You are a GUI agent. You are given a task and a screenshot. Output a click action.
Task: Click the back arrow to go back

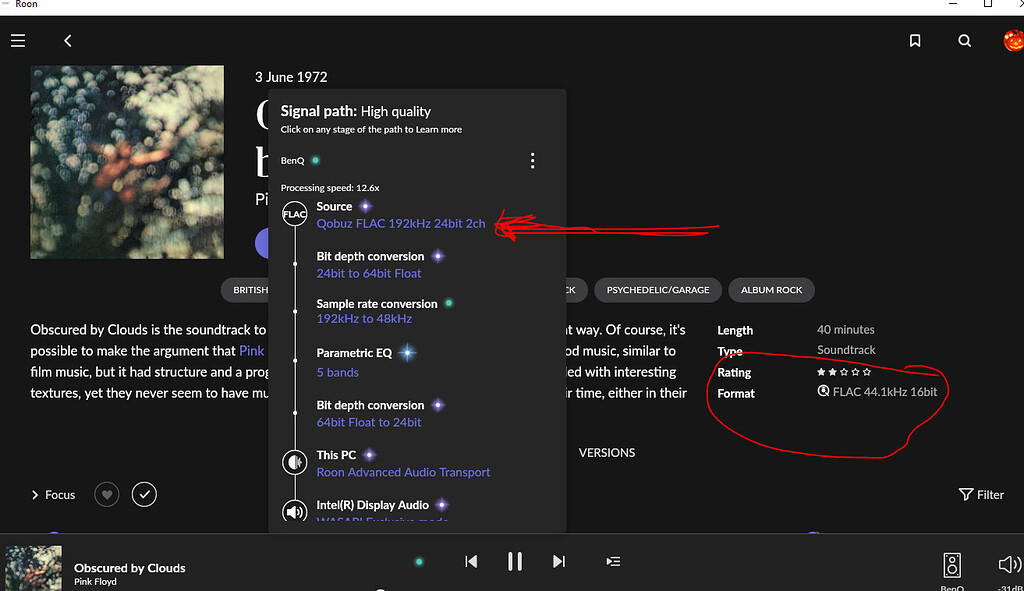coord(68,41)
